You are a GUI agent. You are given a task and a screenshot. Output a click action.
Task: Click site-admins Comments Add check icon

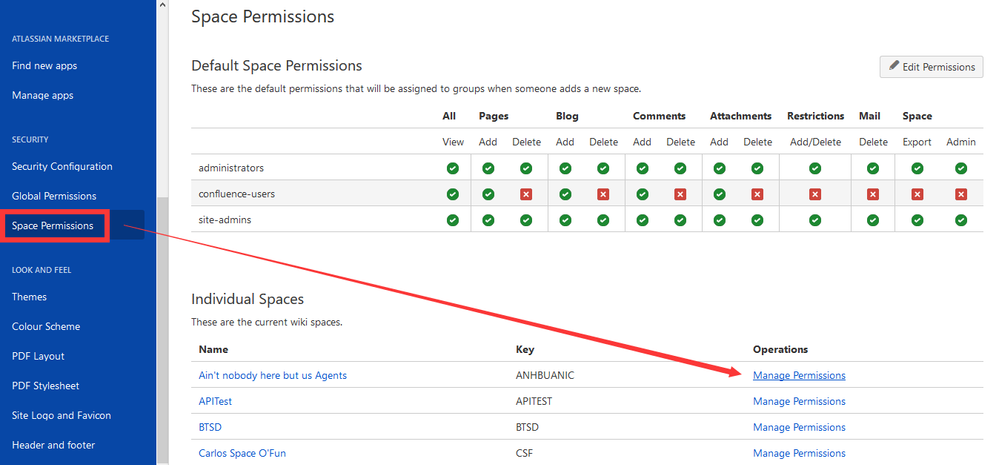642,220
